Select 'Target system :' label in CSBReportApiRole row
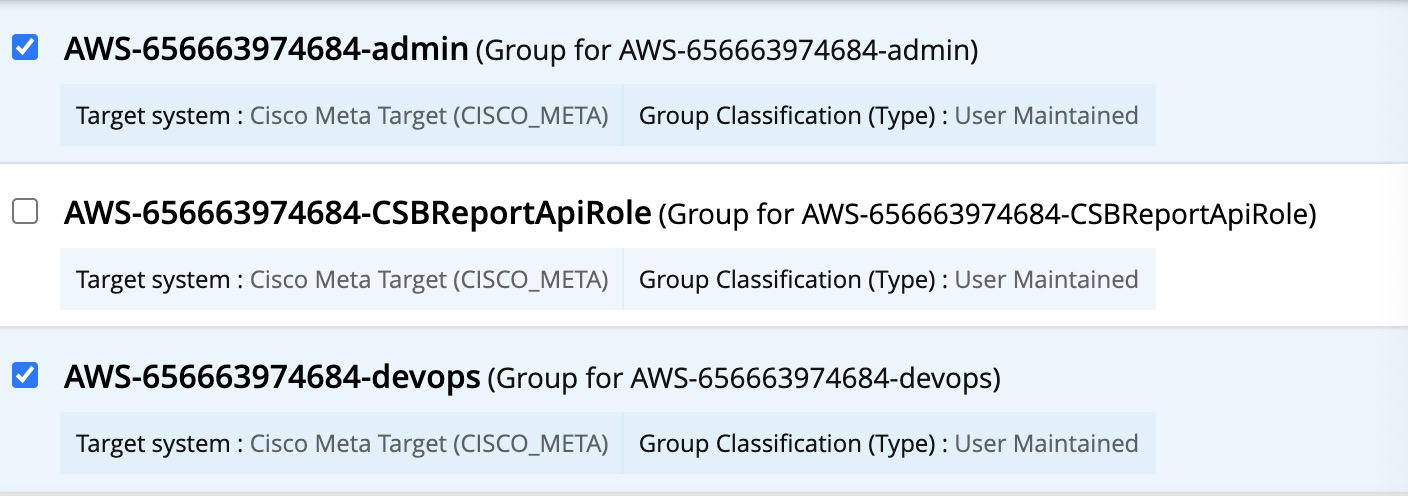This screenshot has width=1408, height=496. tap(160, 280)
